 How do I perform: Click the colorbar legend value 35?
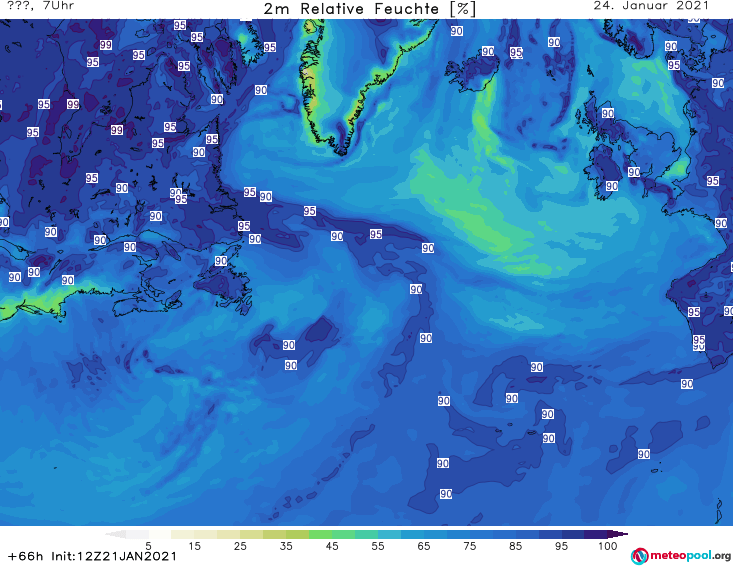pyautogui.click(x=286, y=546)
